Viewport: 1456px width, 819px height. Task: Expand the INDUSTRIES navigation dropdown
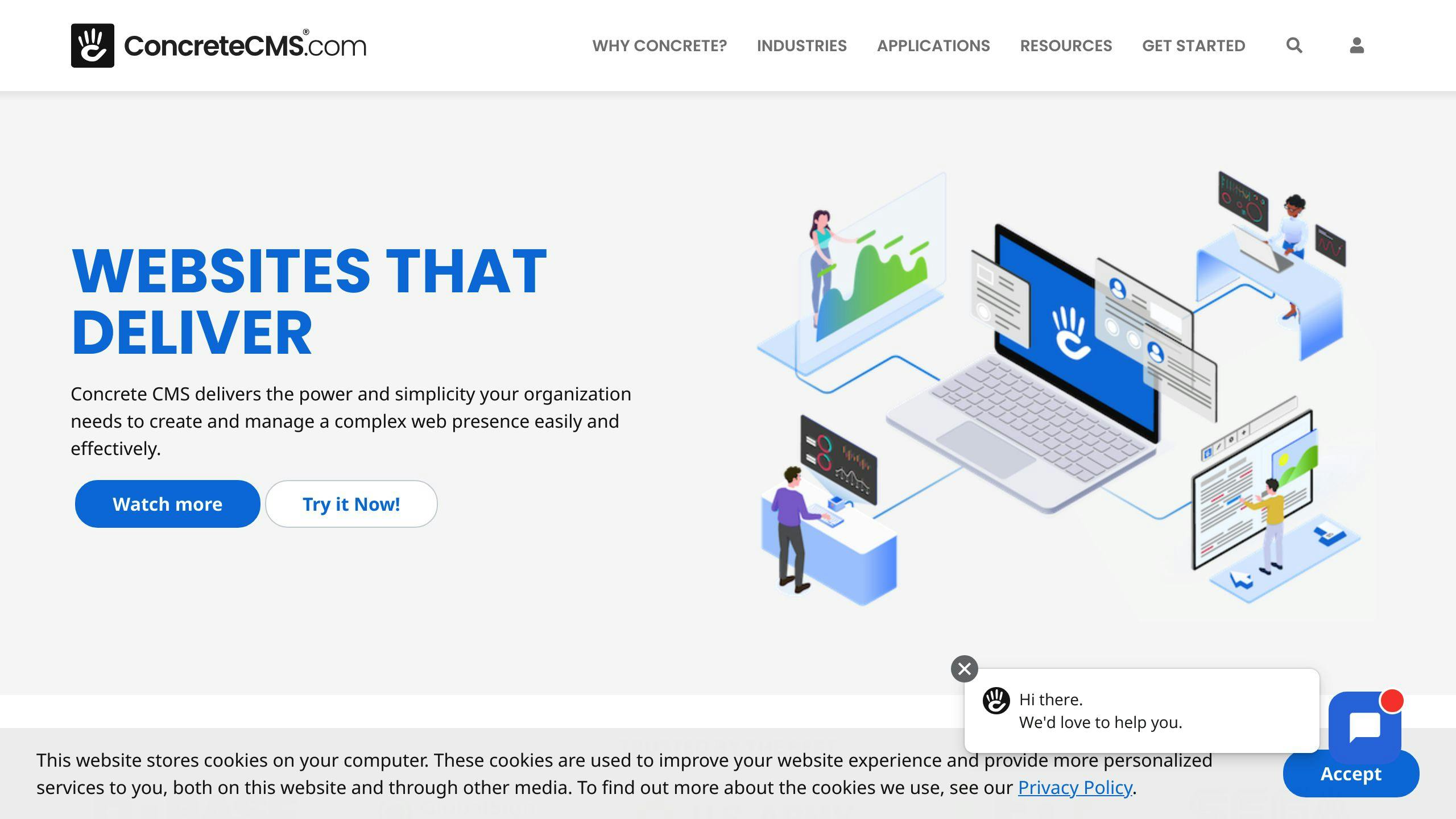[801, 45]
